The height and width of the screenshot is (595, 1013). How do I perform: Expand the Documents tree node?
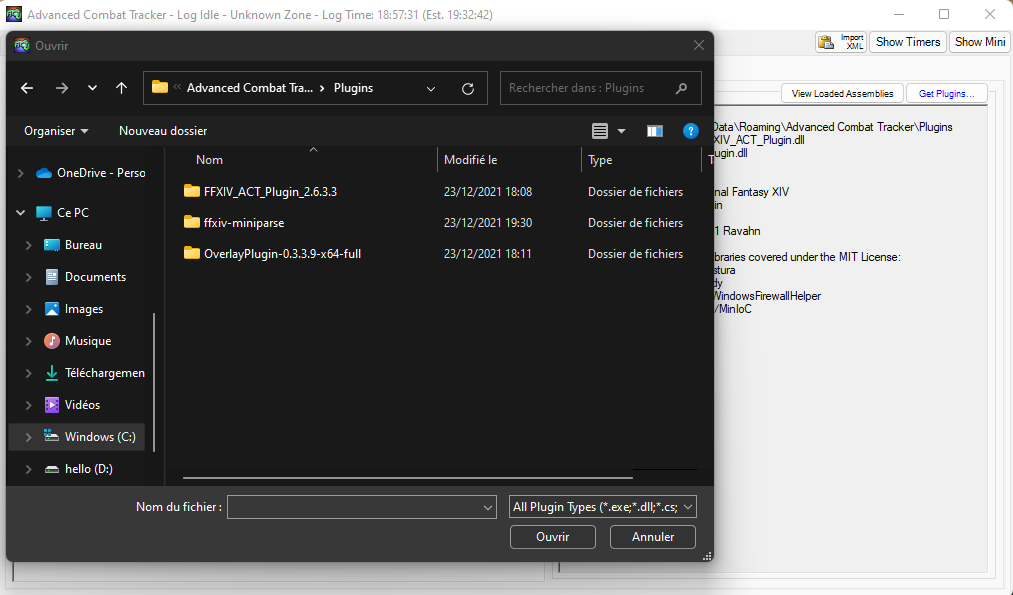(x=28, y=277)
